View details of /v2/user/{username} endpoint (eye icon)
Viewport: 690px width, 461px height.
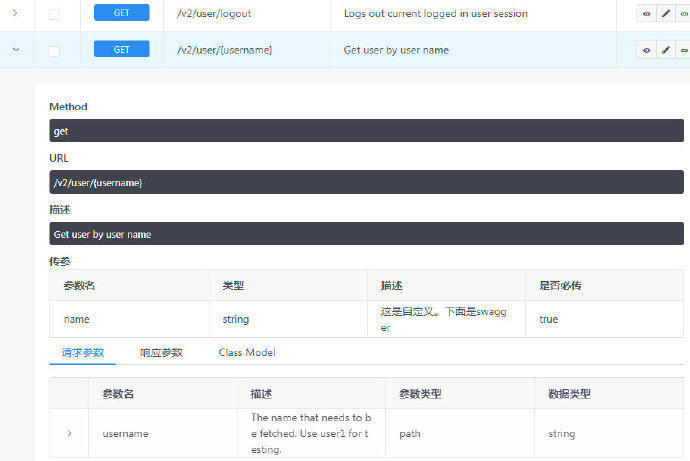(x=646, y=50)
